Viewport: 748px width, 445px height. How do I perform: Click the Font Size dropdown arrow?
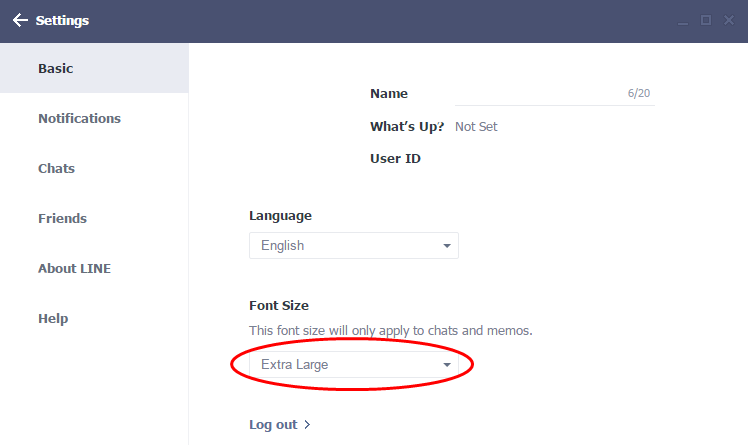click(x=446, y=366)
